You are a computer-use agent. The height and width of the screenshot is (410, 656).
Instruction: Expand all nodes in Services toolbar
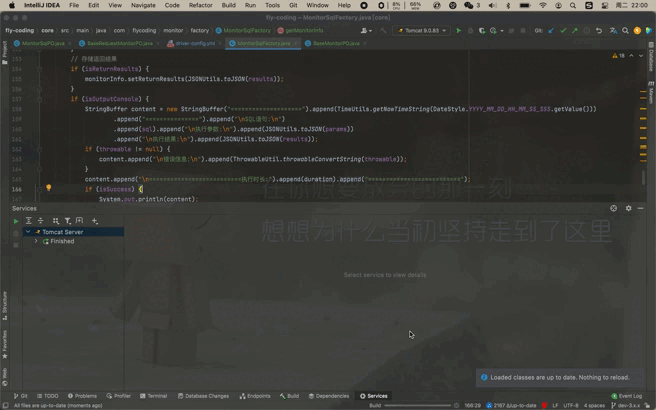[28, 220]
